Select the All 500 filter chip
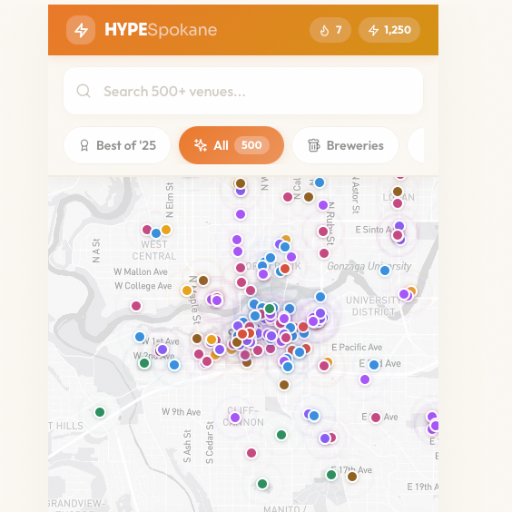The image size is (512, 512). pos(231,145)
